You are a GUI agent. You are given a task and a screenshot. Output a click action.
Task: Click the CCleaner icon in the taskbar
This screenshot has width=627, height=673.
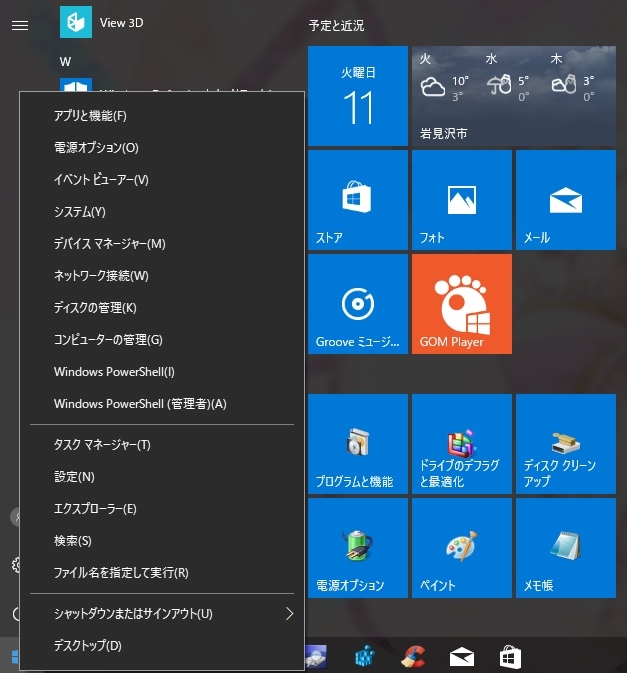(414, 657)
